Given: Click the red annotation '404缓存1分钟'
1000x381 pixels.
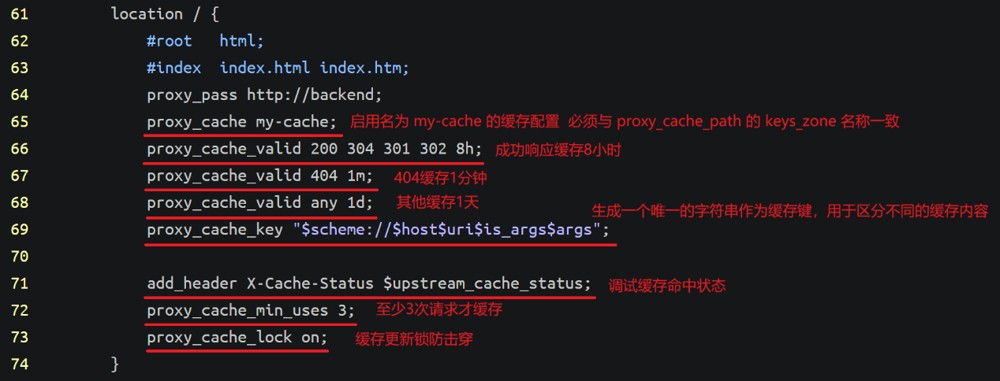Looking at the screenshot, I should [435, 177].
